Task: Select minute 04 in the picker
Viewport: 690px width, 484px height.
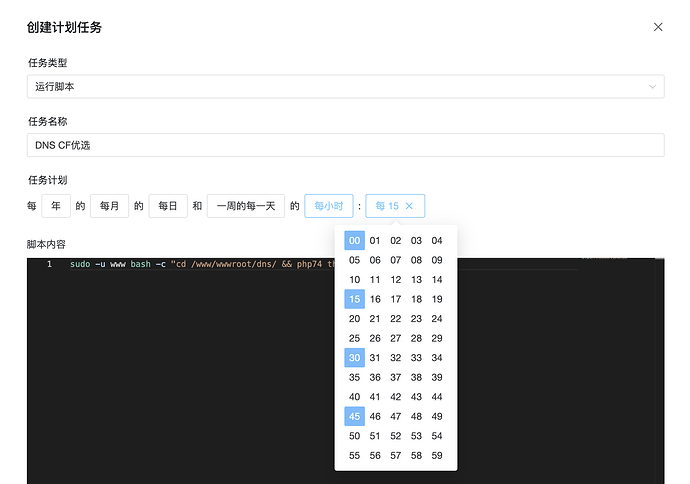Action: pos(437,240)
